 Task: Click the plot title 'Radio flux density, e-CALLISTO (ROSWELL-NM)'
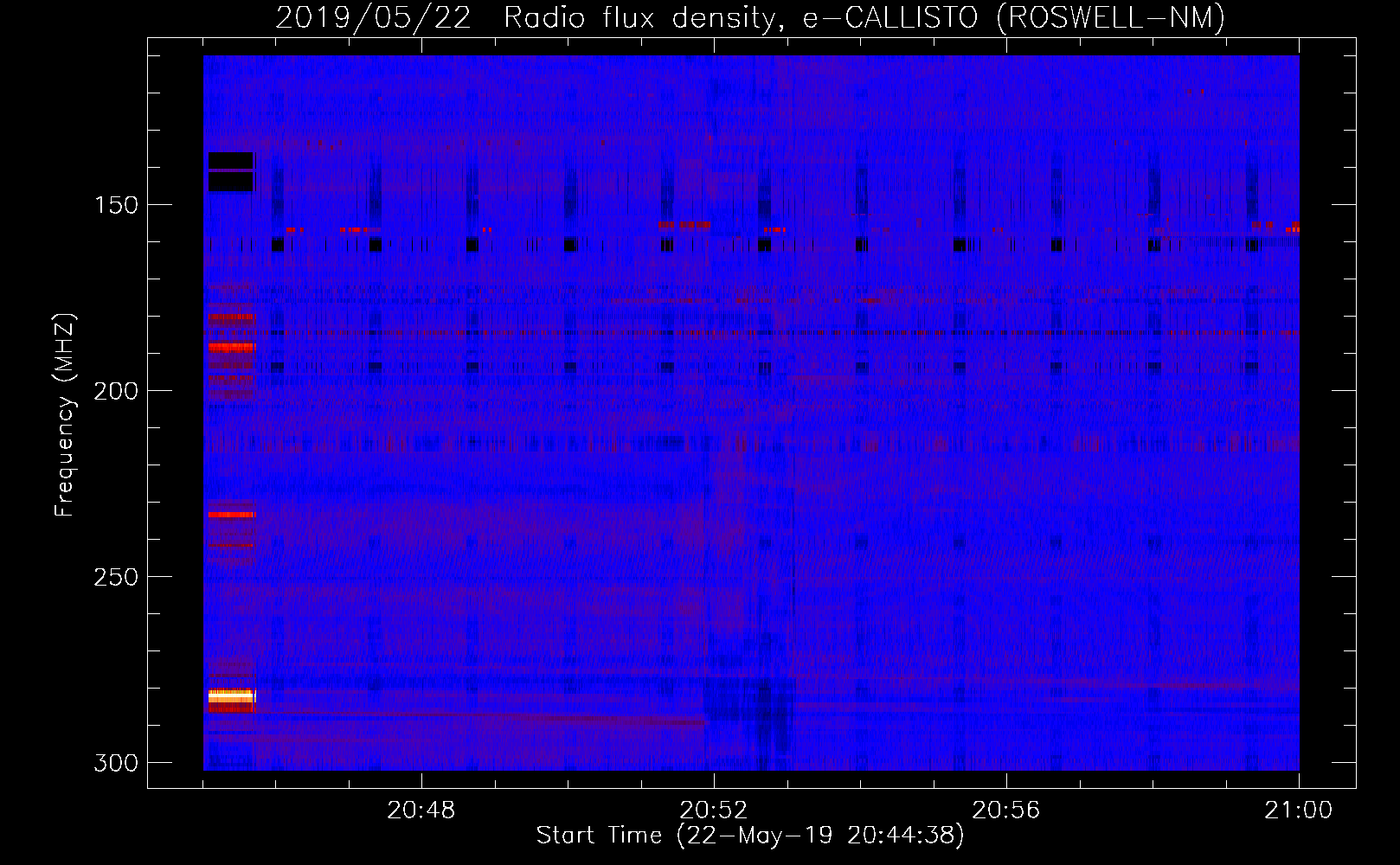[x=864, y=18]
